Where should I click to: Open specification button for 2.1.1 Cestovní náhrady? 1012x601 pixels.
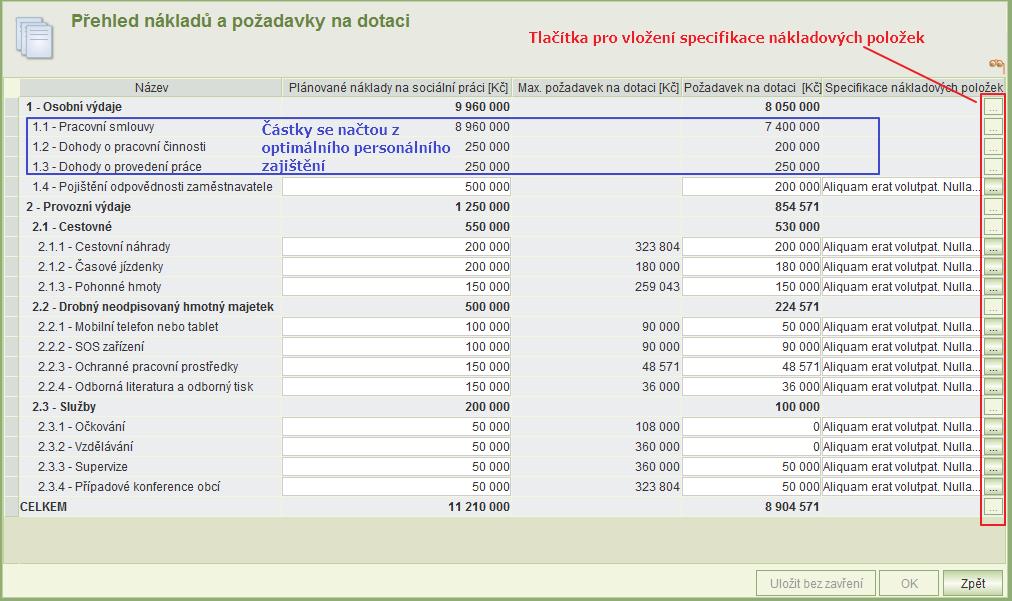point(993,247)
